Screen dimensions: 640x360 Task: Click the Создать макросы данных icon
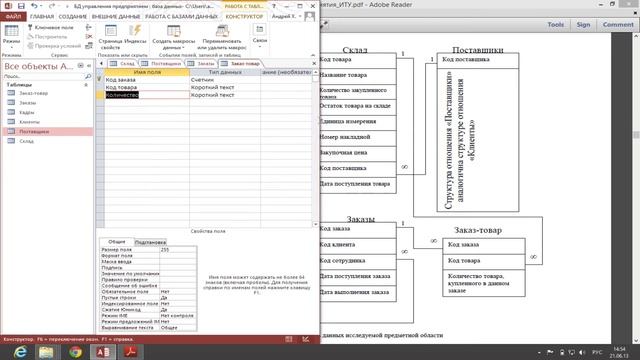click(173, 31)
